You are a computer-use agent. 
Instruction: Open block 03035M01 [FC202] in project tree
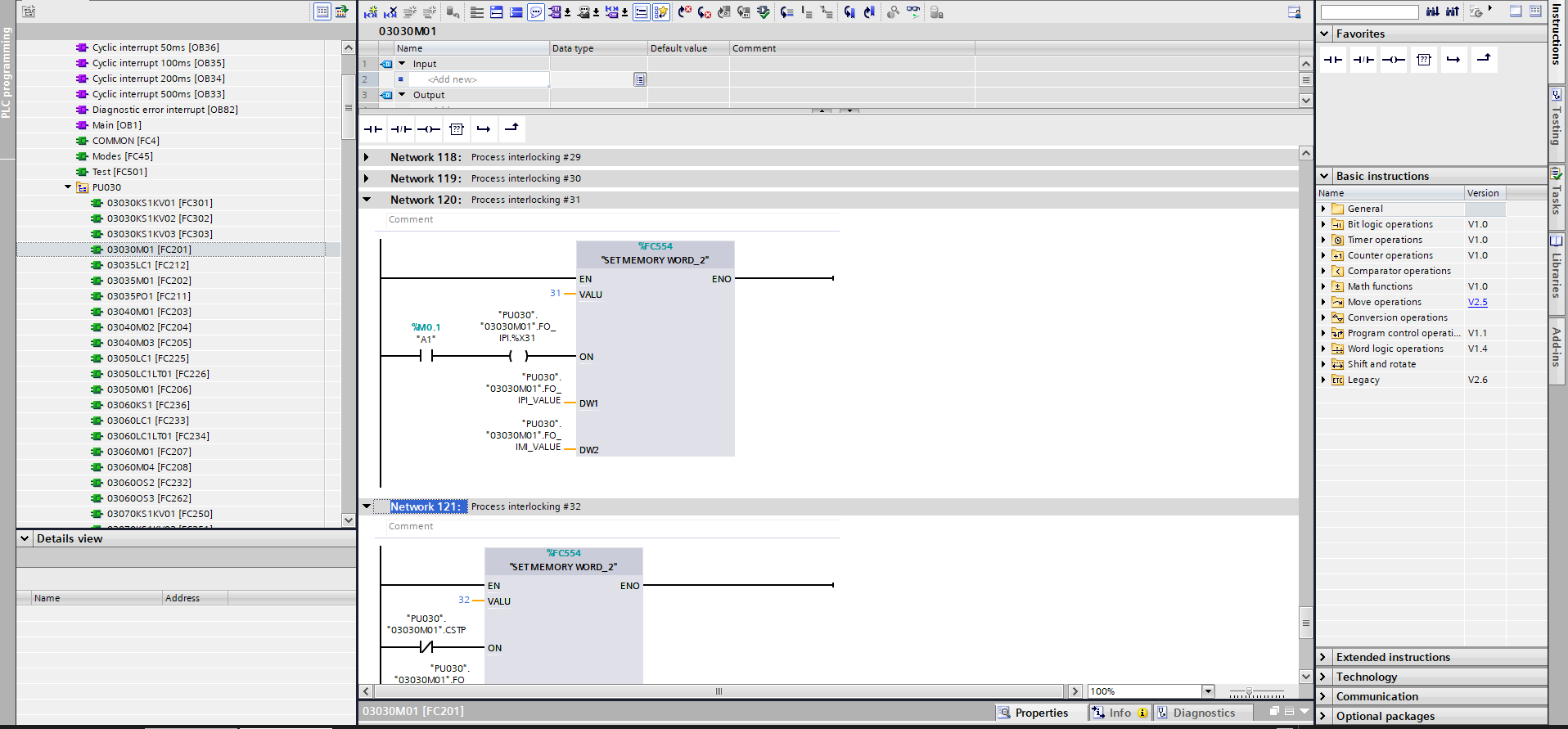[x=149, y=281]
